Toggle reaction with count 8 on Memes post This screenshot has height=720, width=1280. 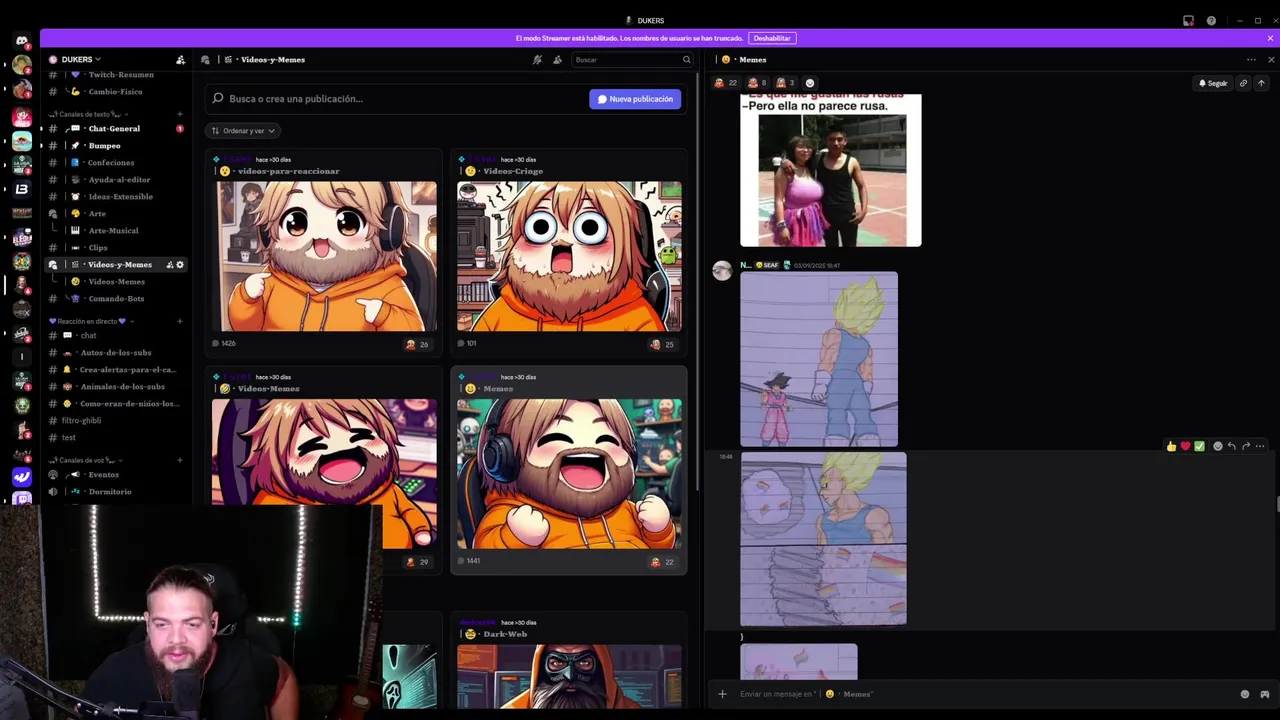[x=757, y=83]
